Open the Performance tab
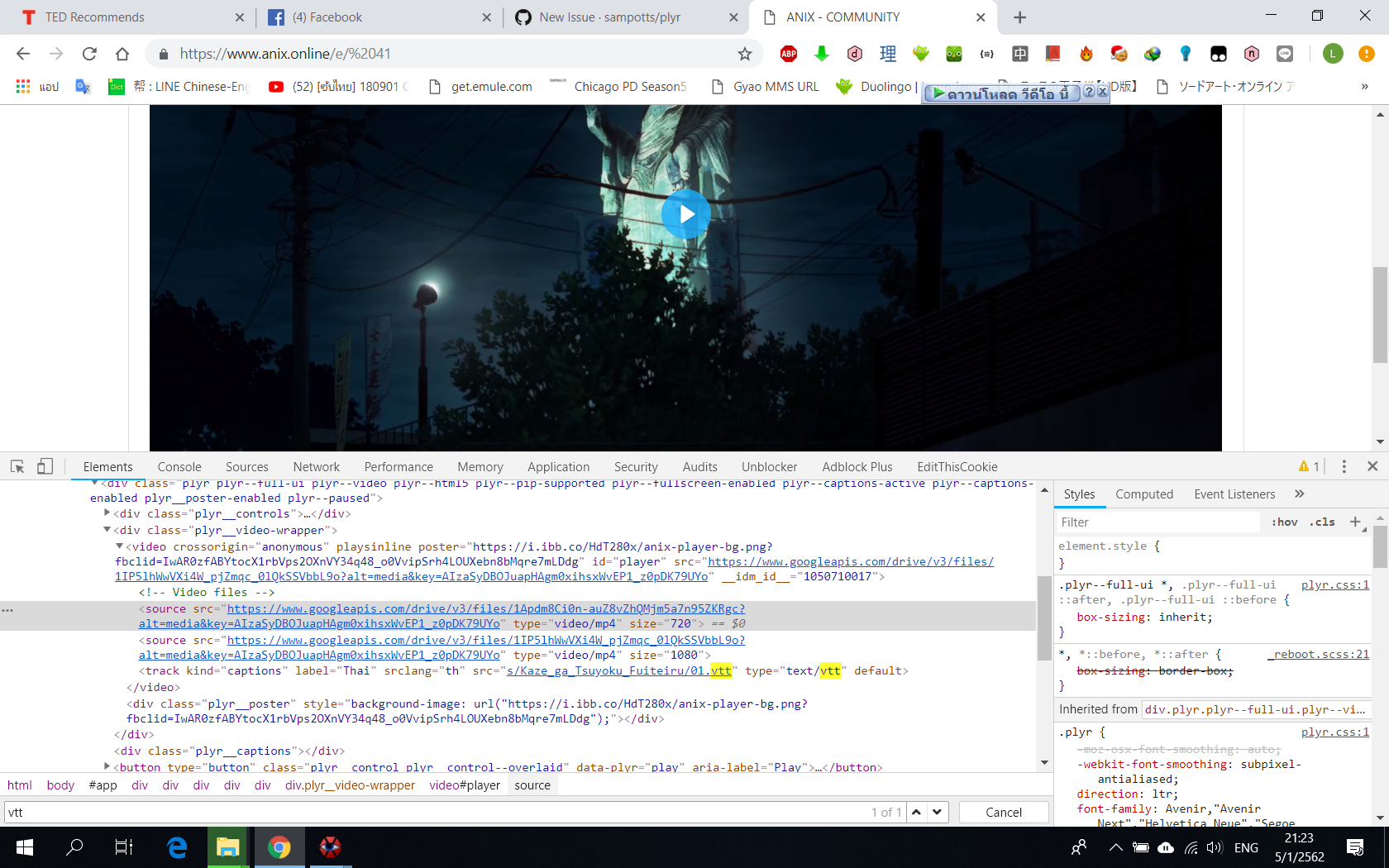This screenshot has height=868, width=1389. pos(399,467)
